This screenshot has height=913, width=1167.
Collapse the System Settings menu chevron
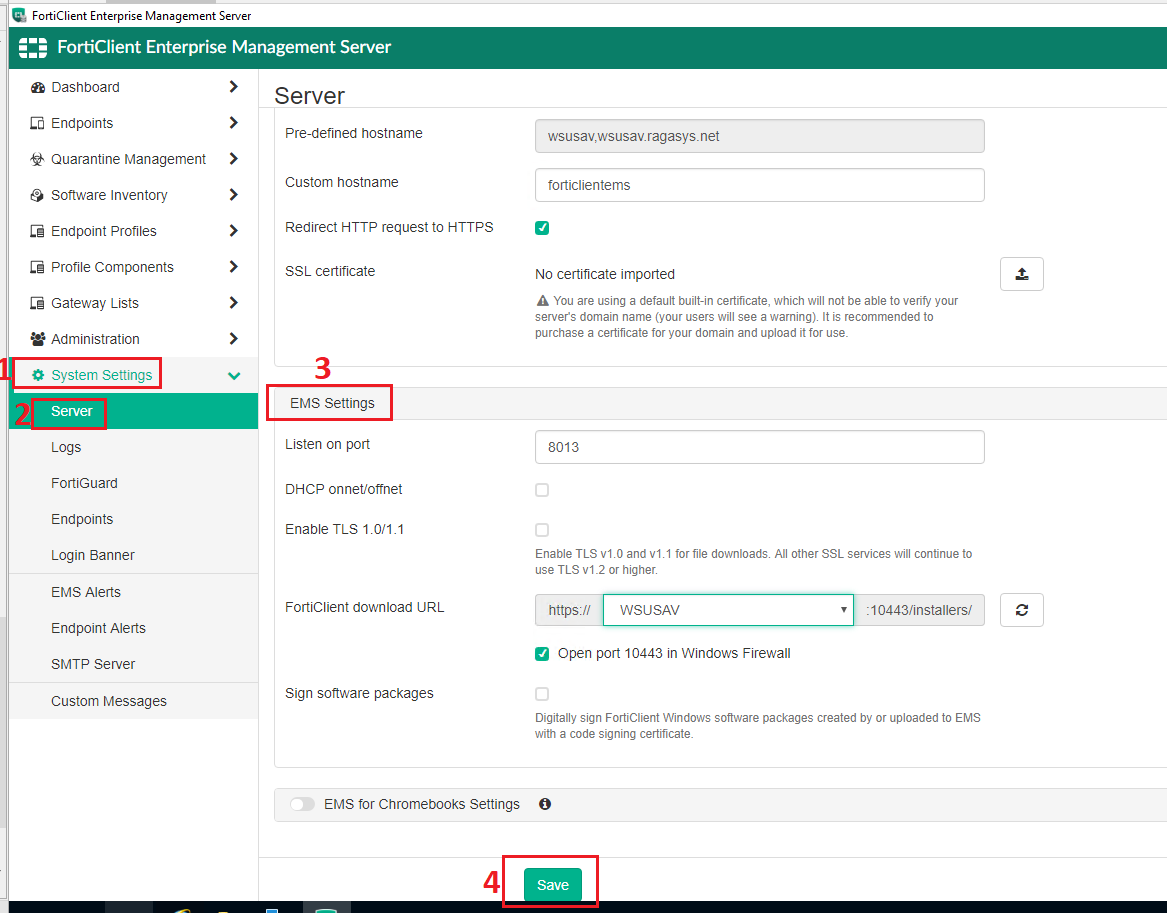[x=232, y=373]
